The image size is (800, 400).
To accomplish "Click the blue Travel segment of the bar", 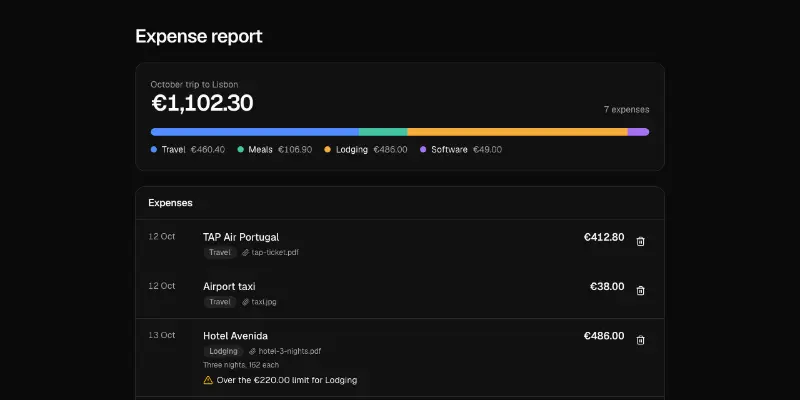I will click(255, 132).
